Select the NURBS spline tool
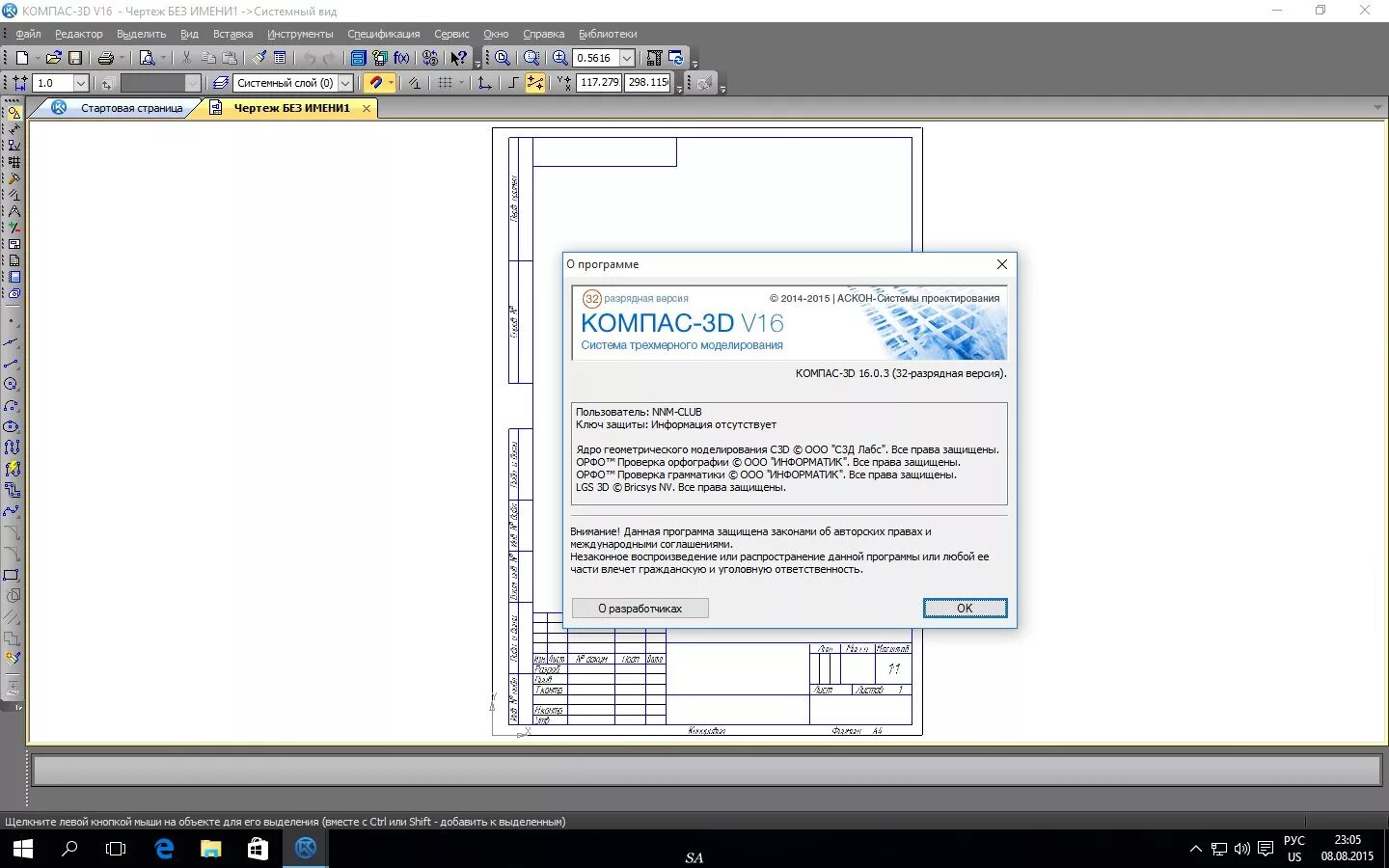 pos(11,511)
